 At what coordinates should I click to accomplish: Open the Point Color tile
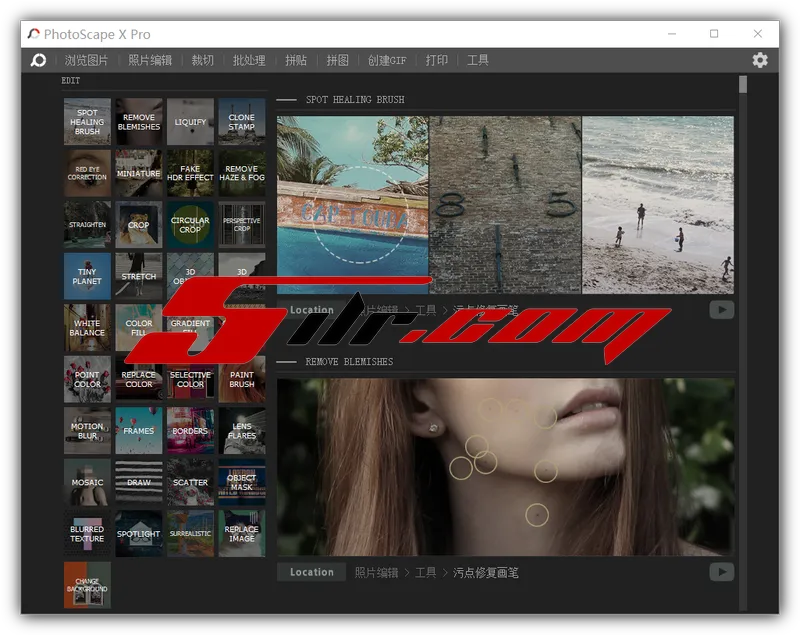(87, 379)
